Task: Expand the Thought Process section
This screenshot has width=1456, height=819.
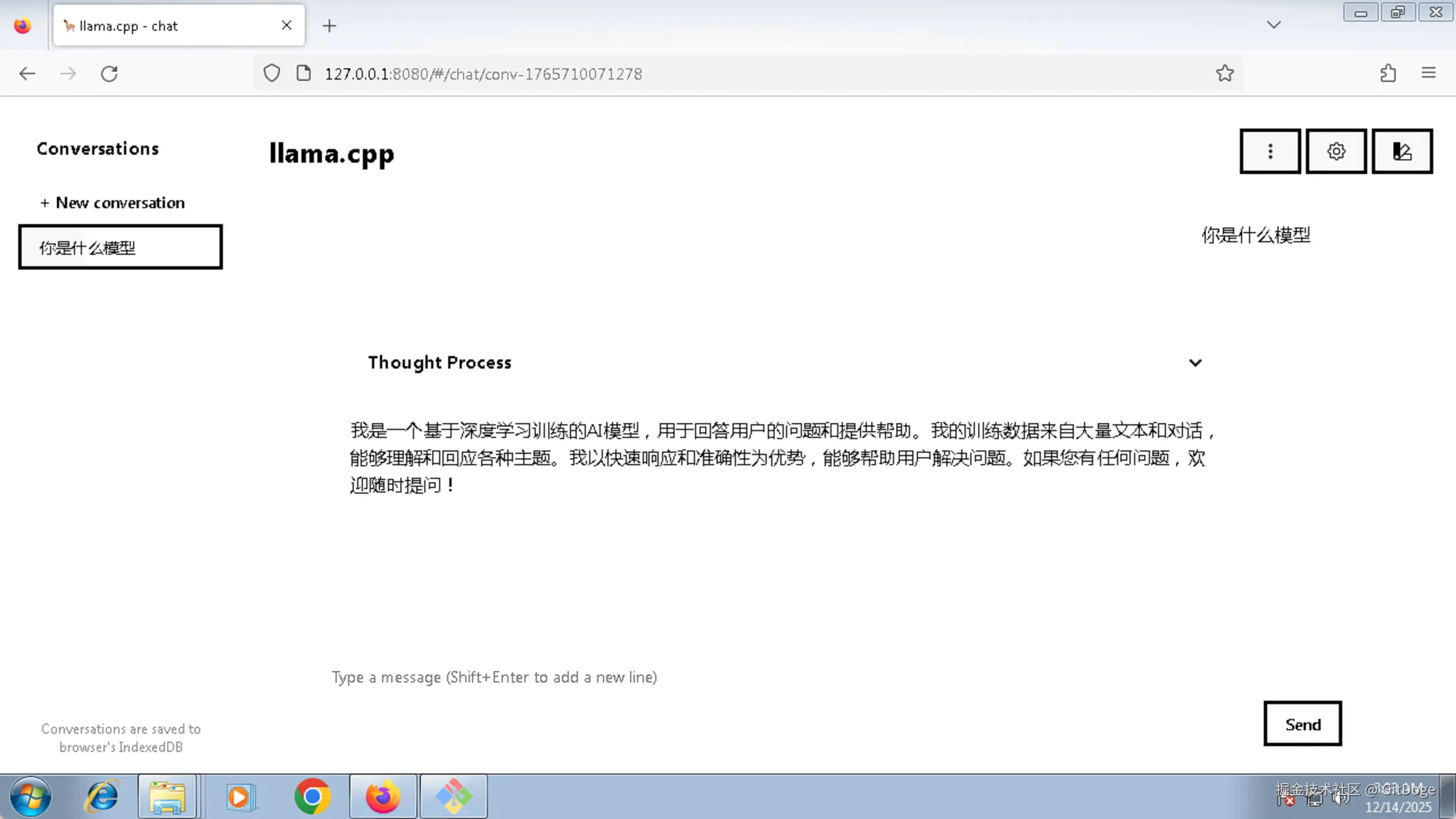Action: click(440, 362)
